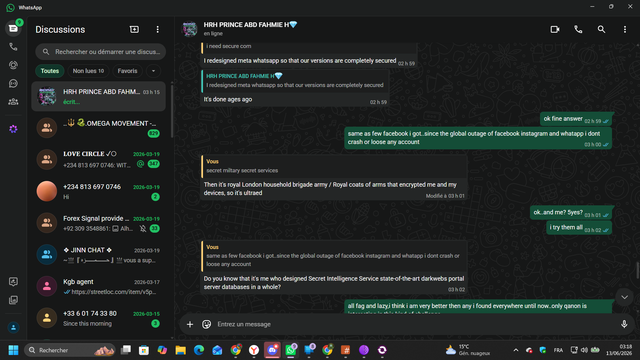Open the orange avatar of +234 contact
Image resolution: width=640 pixels, height=360 pixels.
tap(47, 191)
